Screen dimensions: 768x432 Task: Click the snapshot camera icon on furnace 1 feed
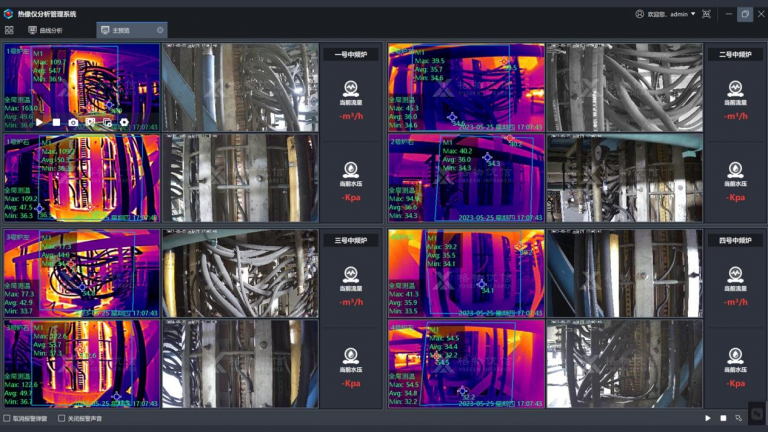[x=73, y=122]
